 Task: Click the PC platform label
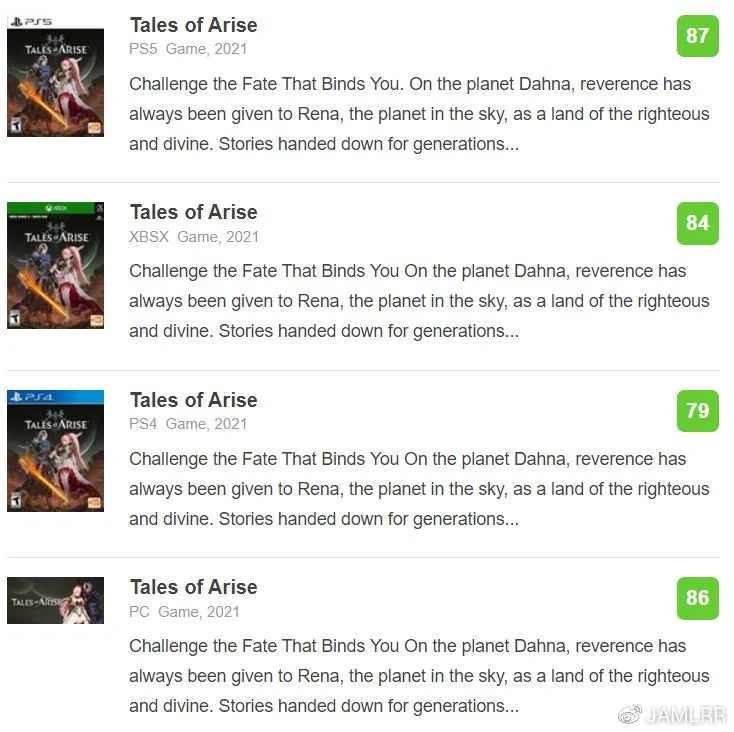[x=139, y=612]
